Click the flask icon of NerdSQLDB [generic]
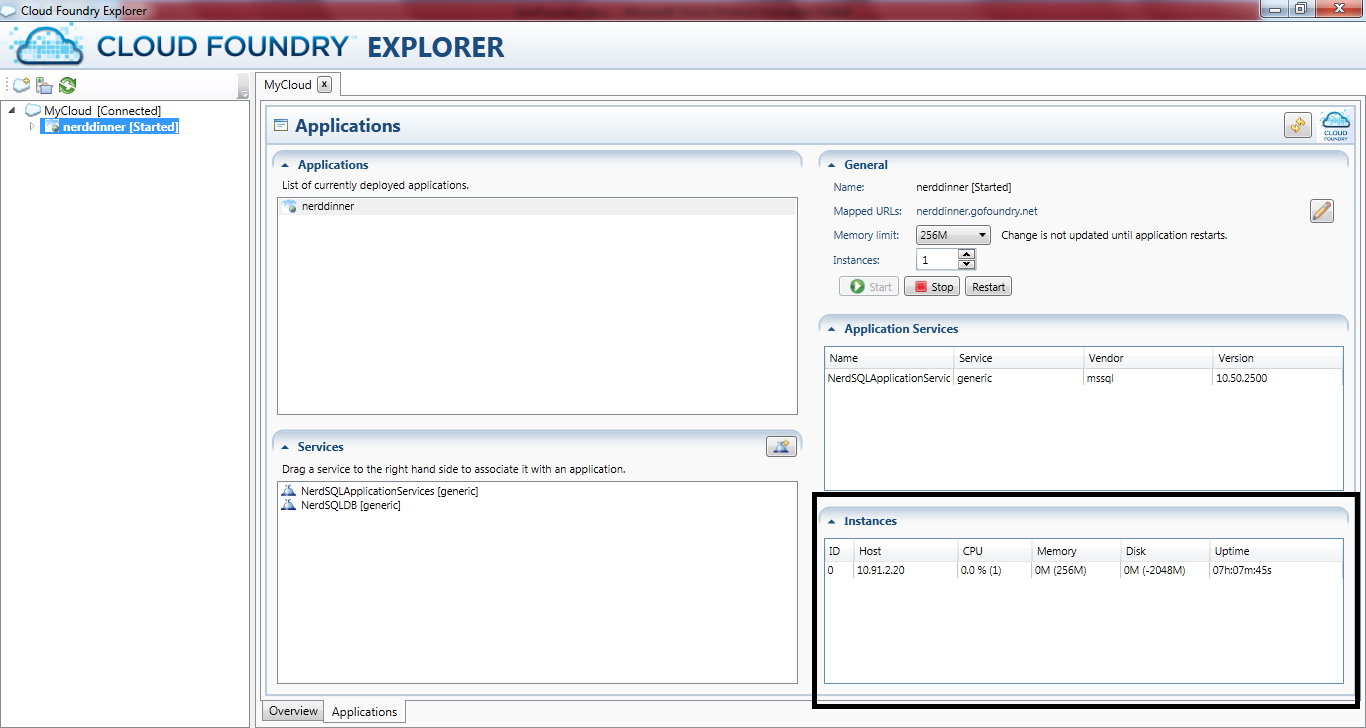This screenshot has width=1366, height=728. pos(289,505)
